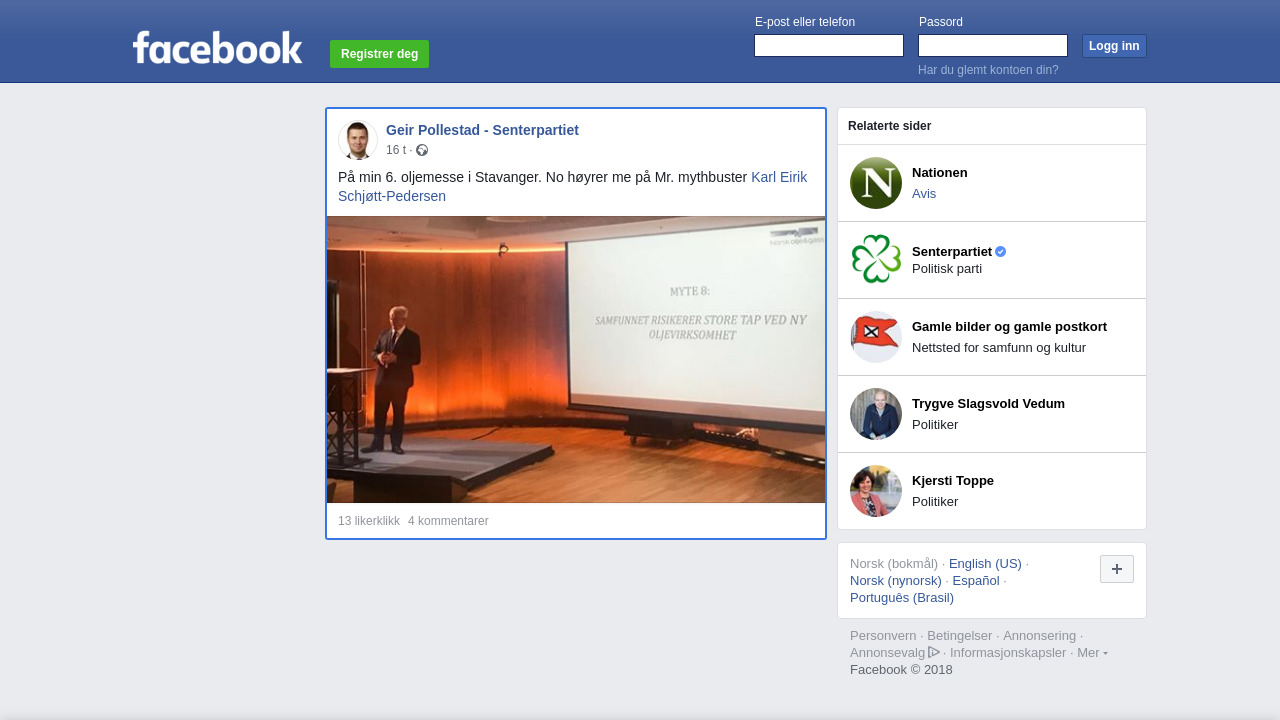Open the Senterpartiet clover logo
This screenshot has width=1280, height=720.
[876, 260]
